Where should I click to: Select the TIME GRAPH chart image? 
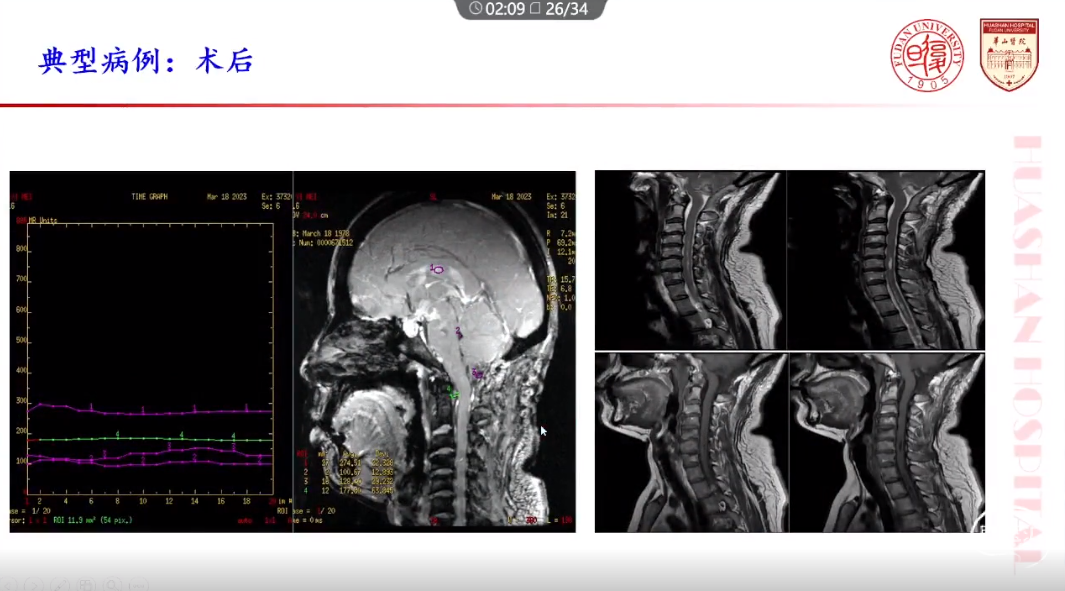pos(151,351)
